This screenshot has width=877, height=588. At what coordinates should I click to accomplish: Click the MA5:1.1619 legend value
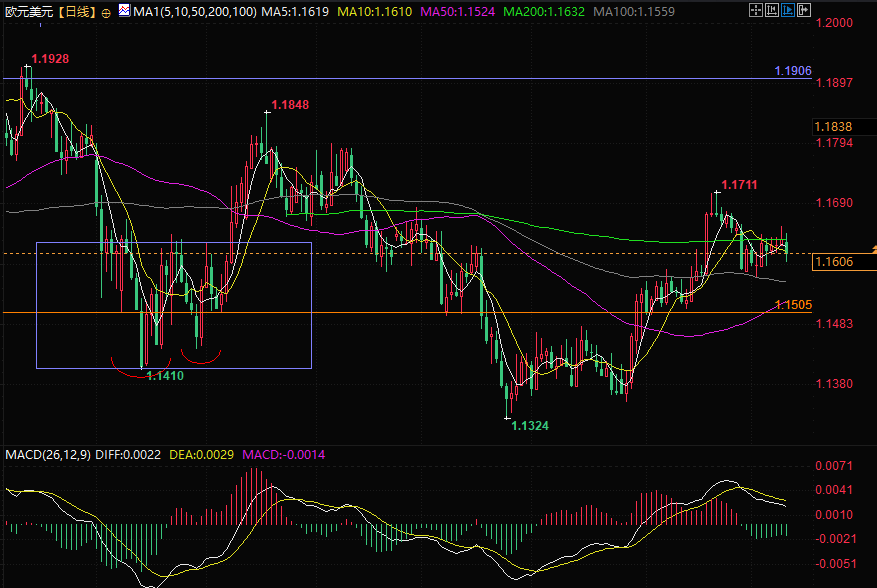[295, 12]
